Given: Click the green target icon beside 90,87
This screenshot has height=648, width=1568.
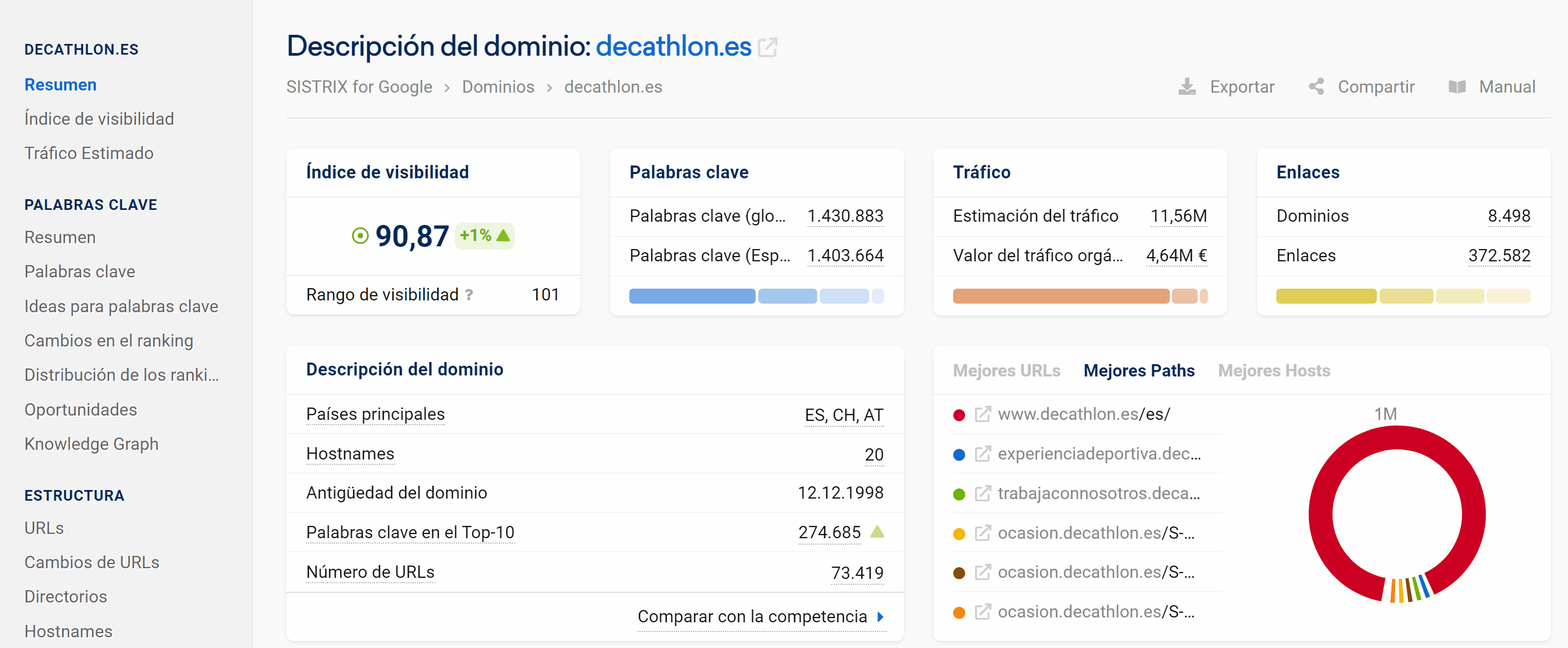Looking at the screenshot, I should click(x=360, y=236).
